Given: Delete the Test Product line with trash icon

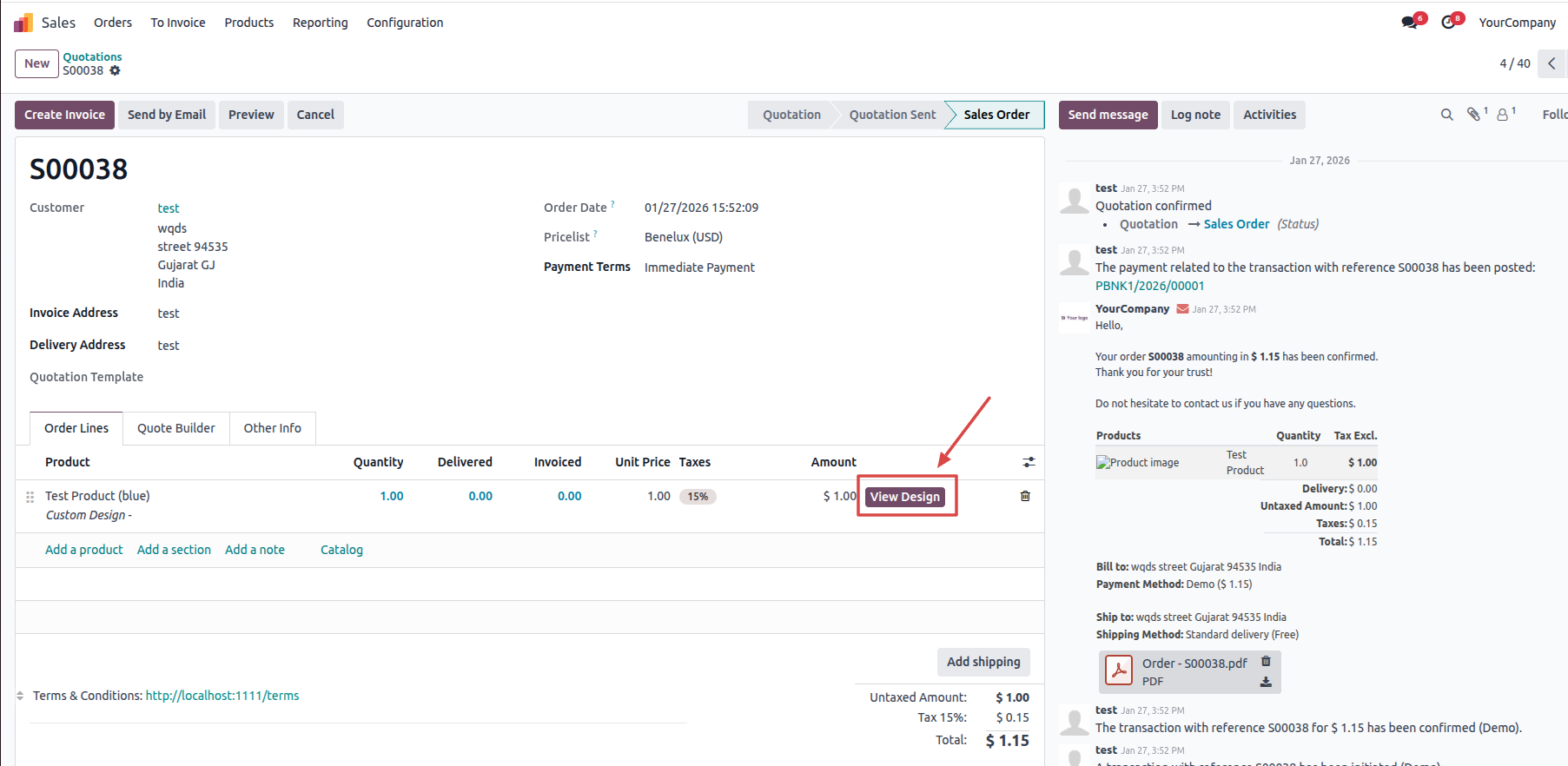Looking at the screenshot, I should click(1025, 496).
